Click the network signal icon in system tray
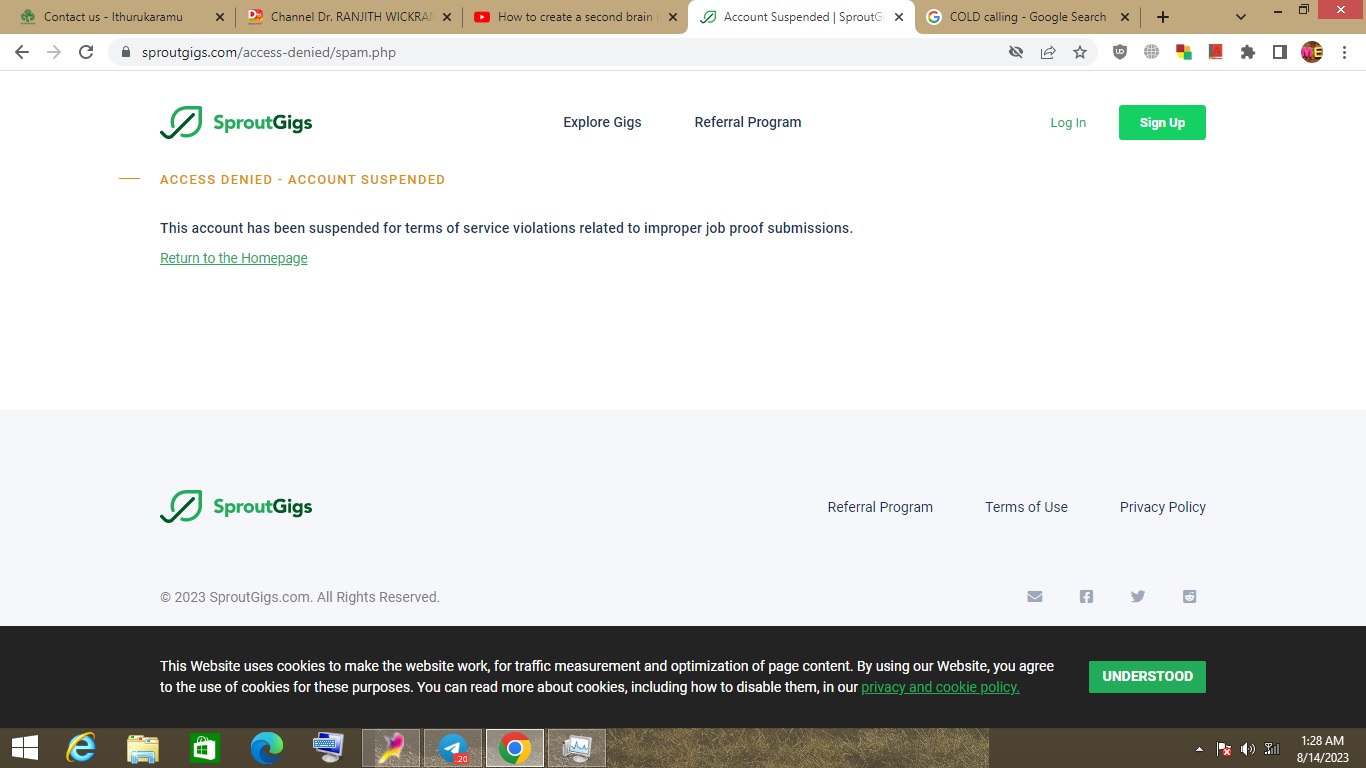This screenshot has height=768, width=1366. 1272,749
